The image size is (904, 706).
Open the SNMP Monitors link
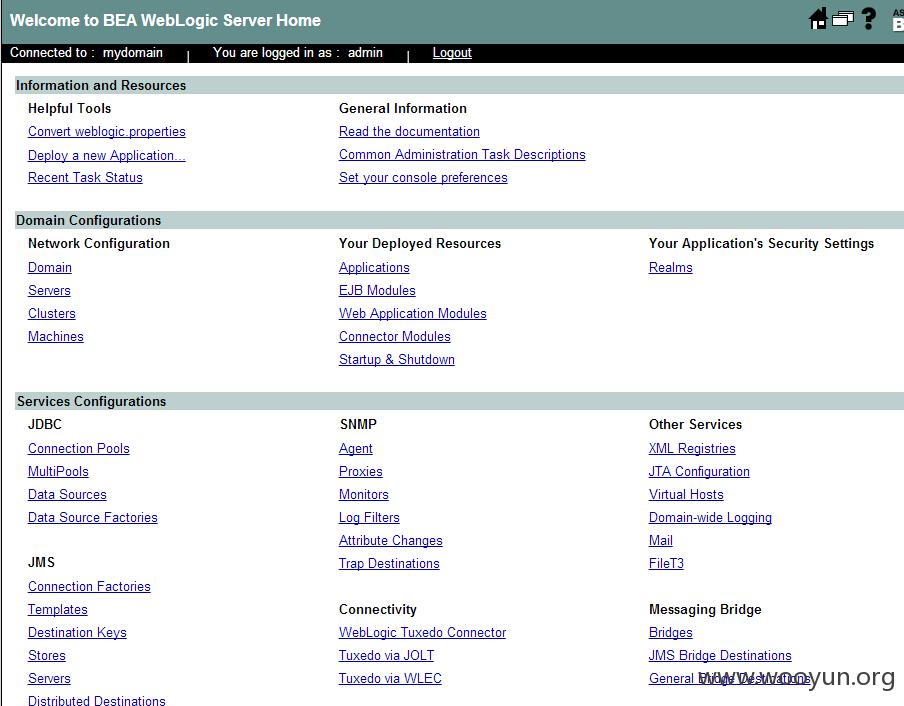click(x=364, y=494)
